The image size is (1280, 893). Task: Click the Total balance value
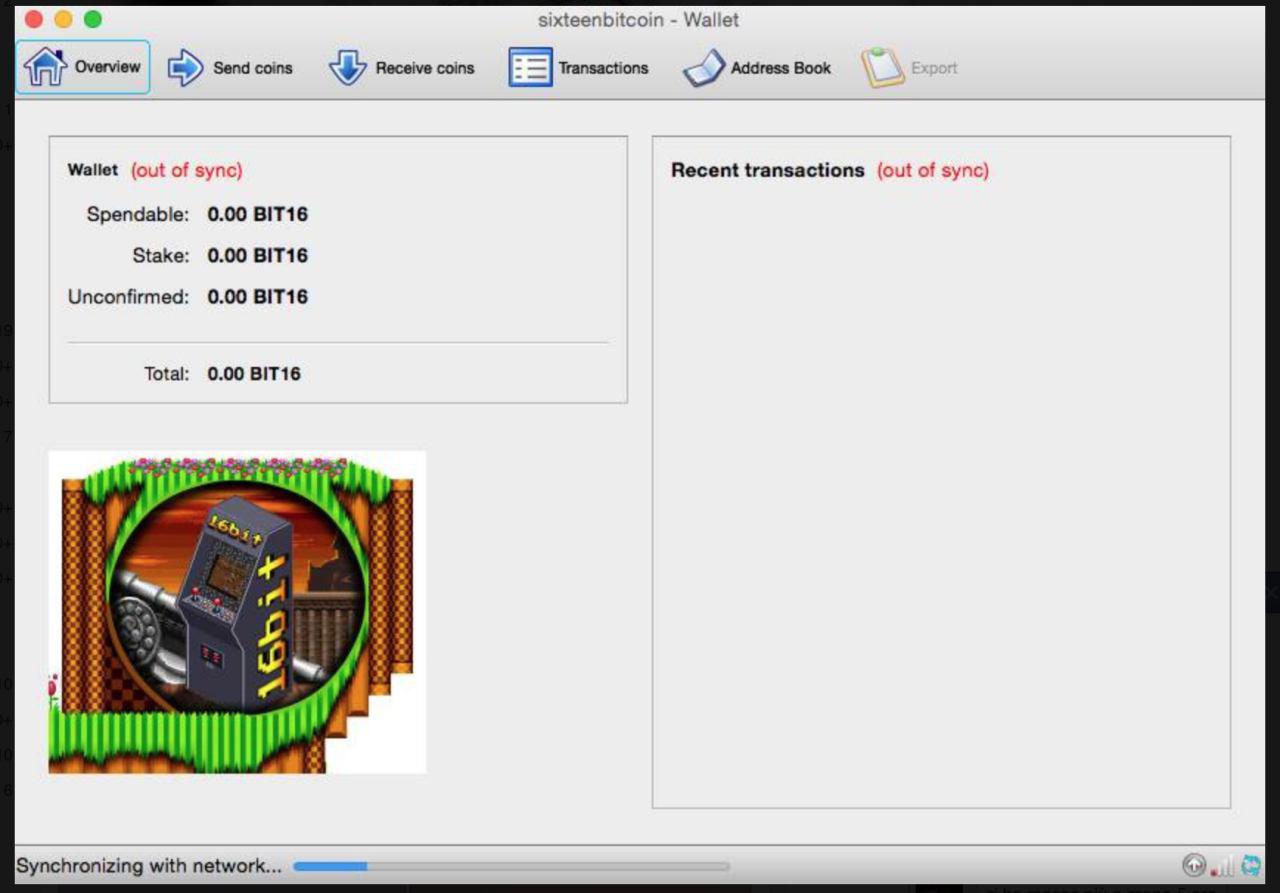pyautogui.click(x=254, y=374)
